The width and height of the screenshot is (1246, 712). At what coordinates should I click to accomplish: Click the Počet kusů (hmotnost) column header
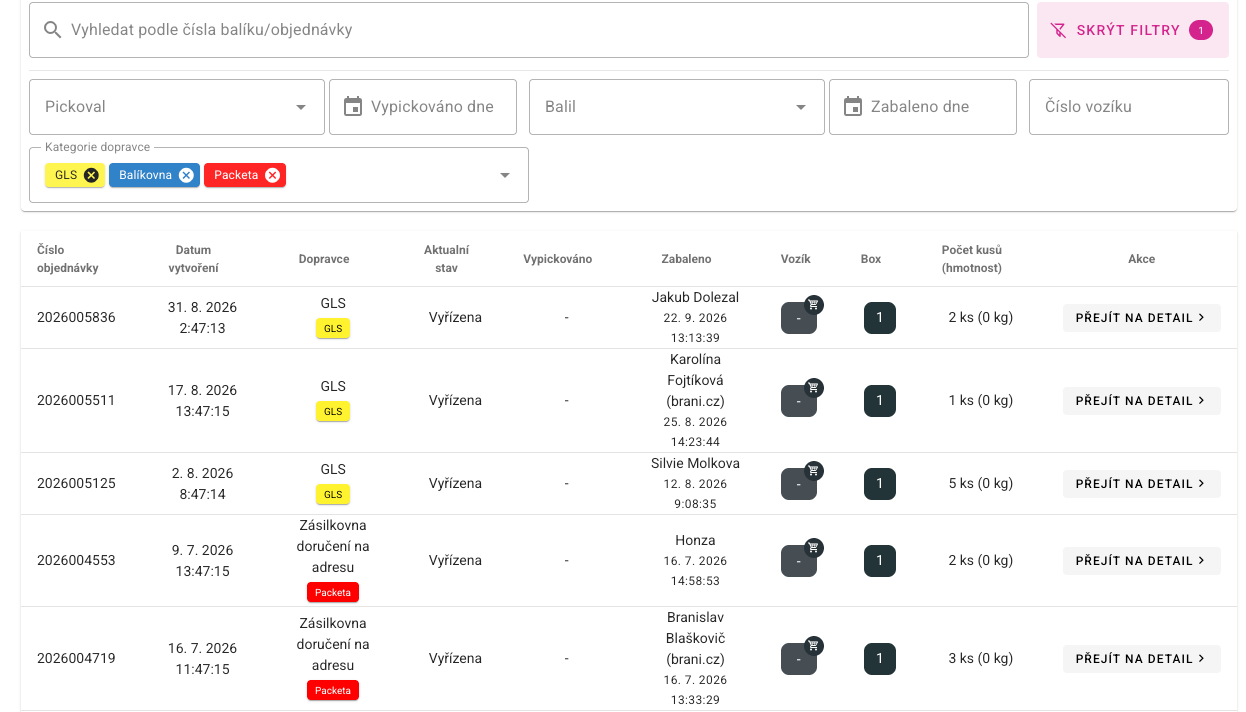[x=972, y=259]
